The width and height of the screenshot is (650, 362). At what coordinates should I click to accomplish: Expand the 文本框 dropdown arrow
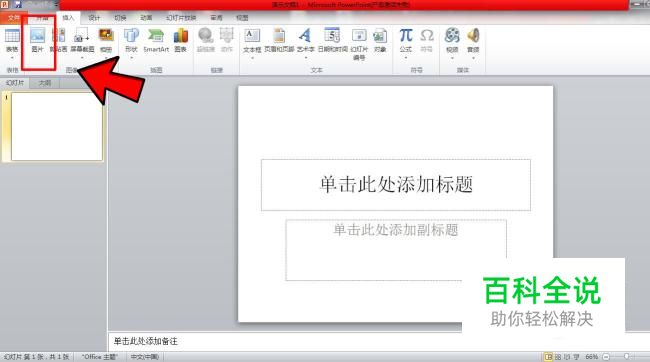[252, 58]
